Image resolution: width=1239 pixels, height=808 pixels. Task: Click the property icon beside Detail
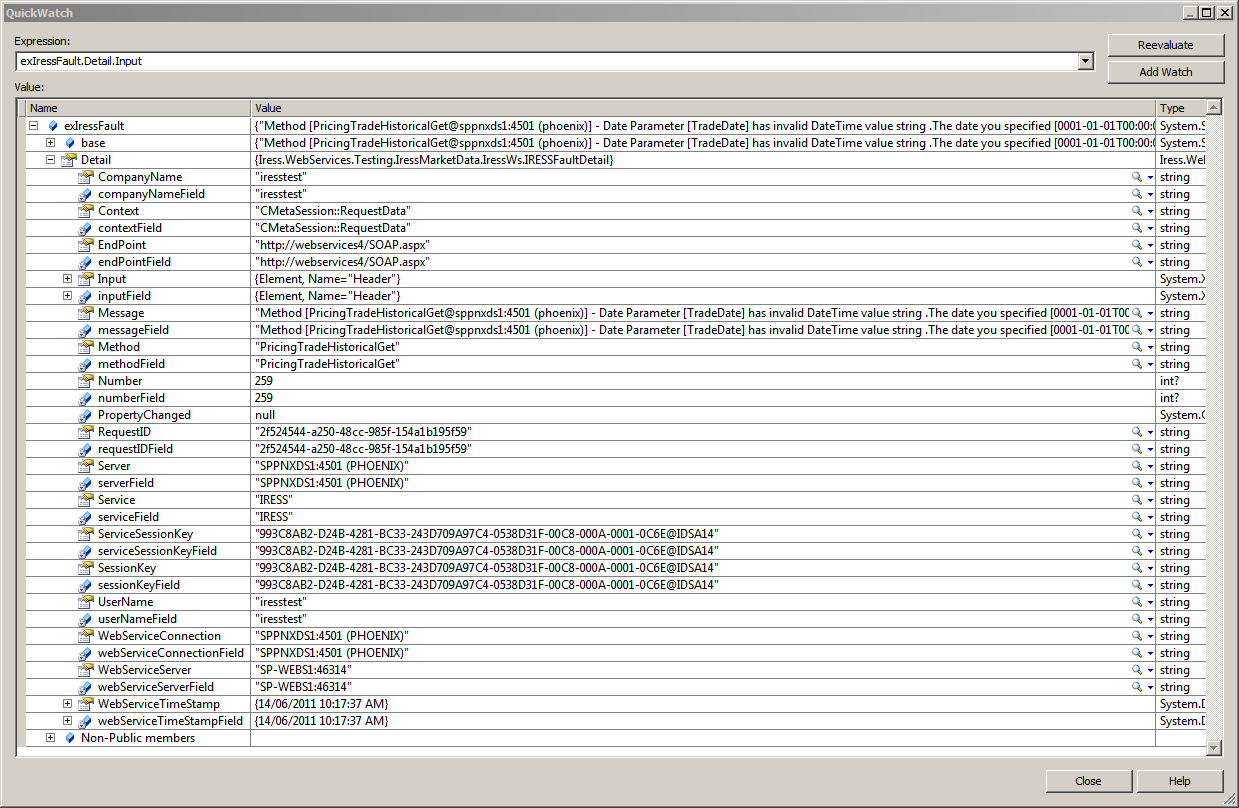pos(69,160)
